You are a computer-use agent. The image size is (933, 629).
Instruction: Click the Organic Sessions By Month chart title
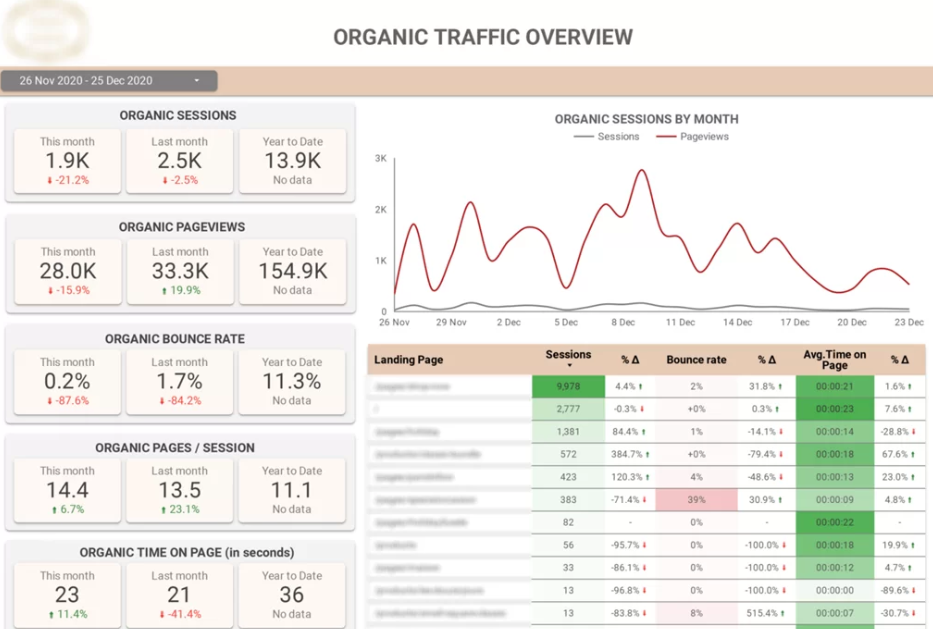647,119
